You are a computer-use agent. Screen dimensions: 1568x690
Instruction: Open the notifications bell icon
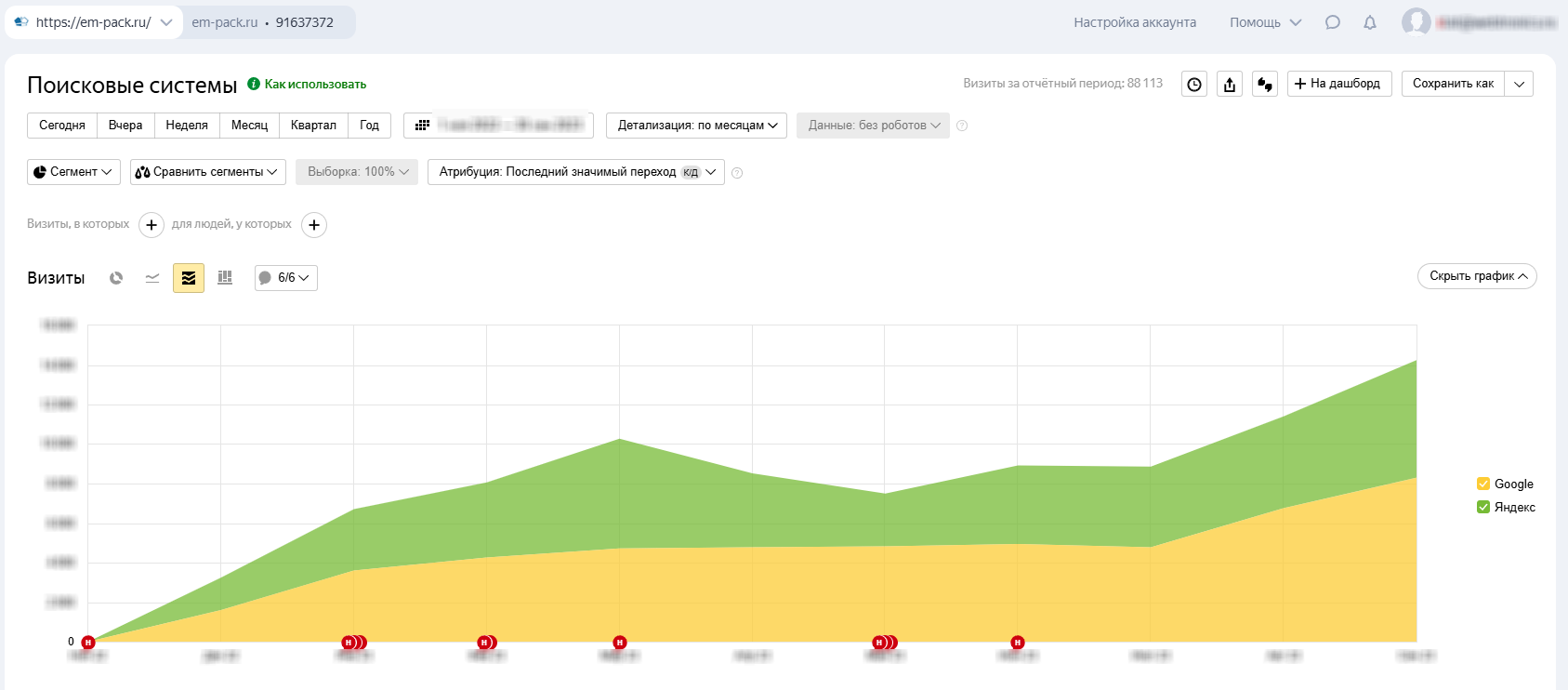1369,22
